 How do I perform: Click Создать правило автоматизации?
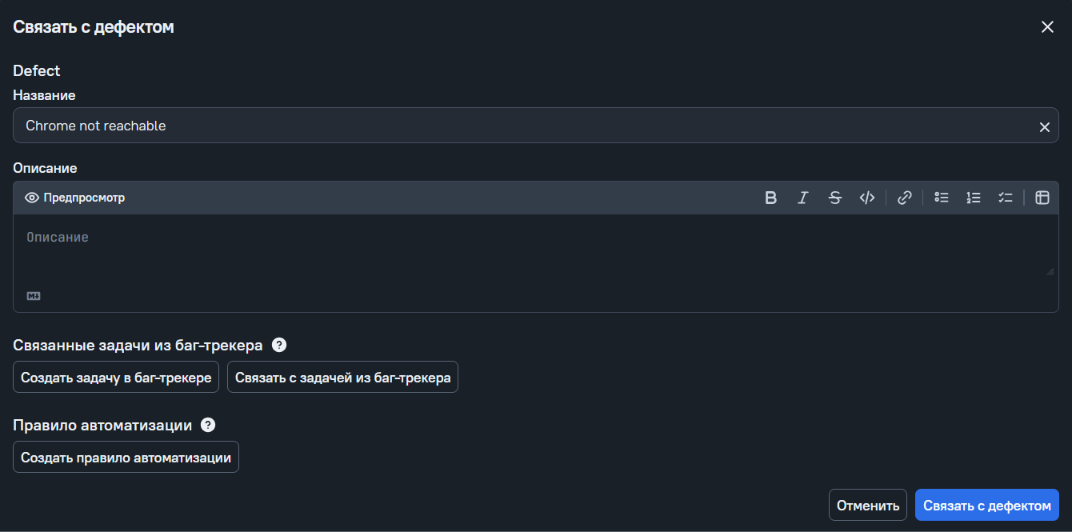coord(126,457)
